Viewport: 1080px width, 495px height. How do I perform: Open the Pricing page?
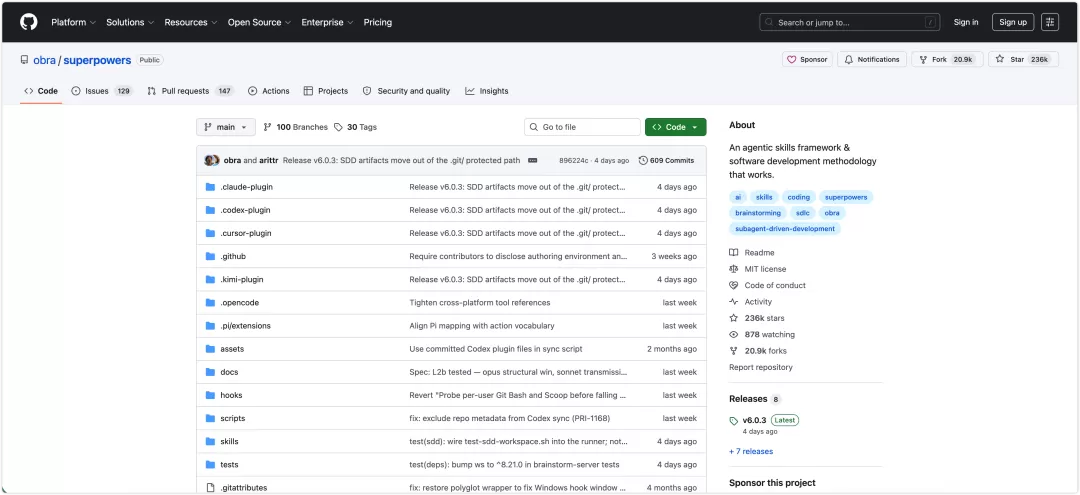click(377, 22)
